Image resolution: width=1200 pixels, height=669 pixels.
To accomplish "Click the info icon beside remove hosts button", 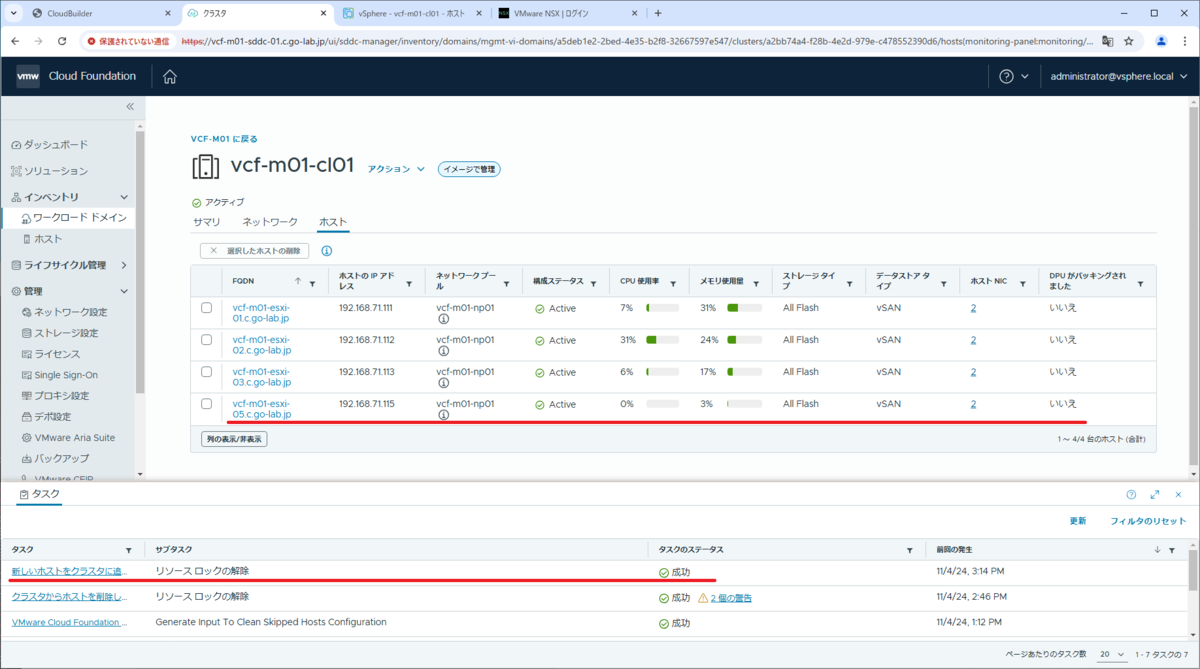I will coord(326,251).
